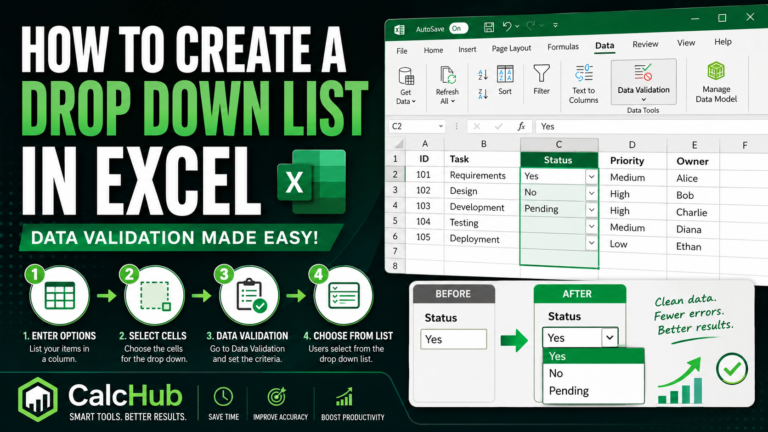768x432 pixels.
Task: Open the Customize Quick Access Toolbar dropdown
Action: pos(555,25)
